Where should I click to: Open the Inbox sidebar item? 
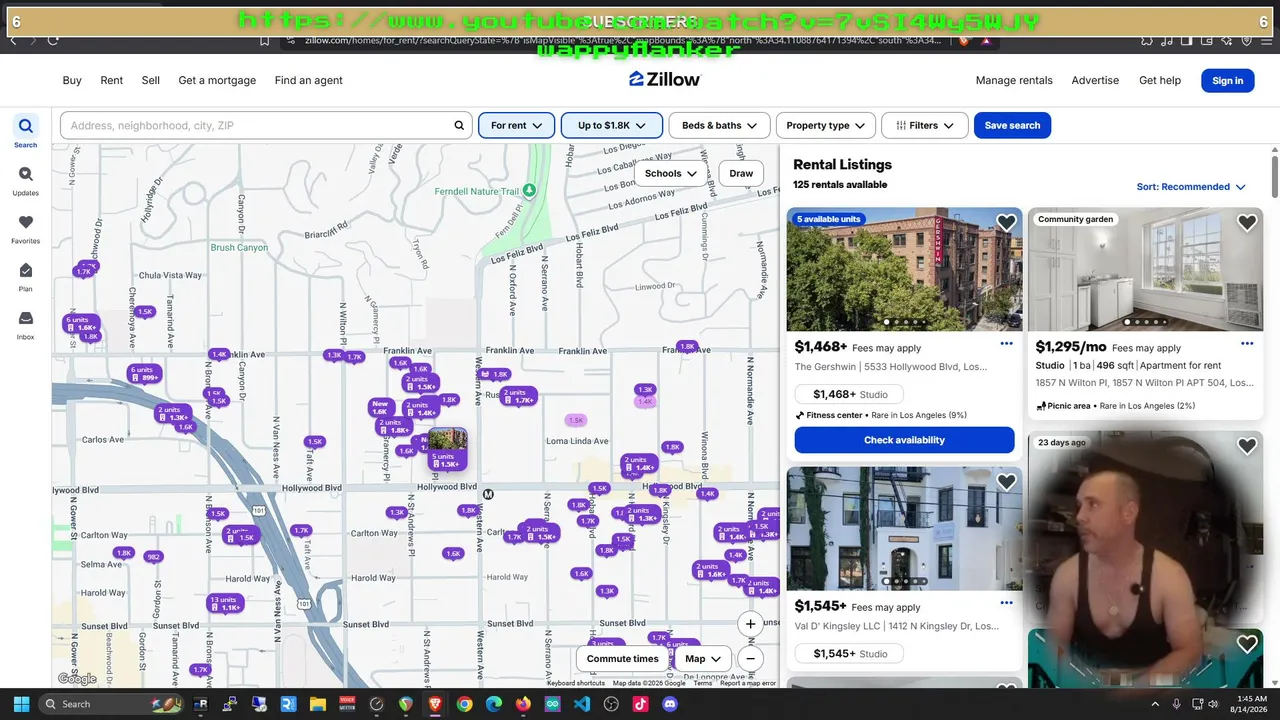tap(26, 324)
